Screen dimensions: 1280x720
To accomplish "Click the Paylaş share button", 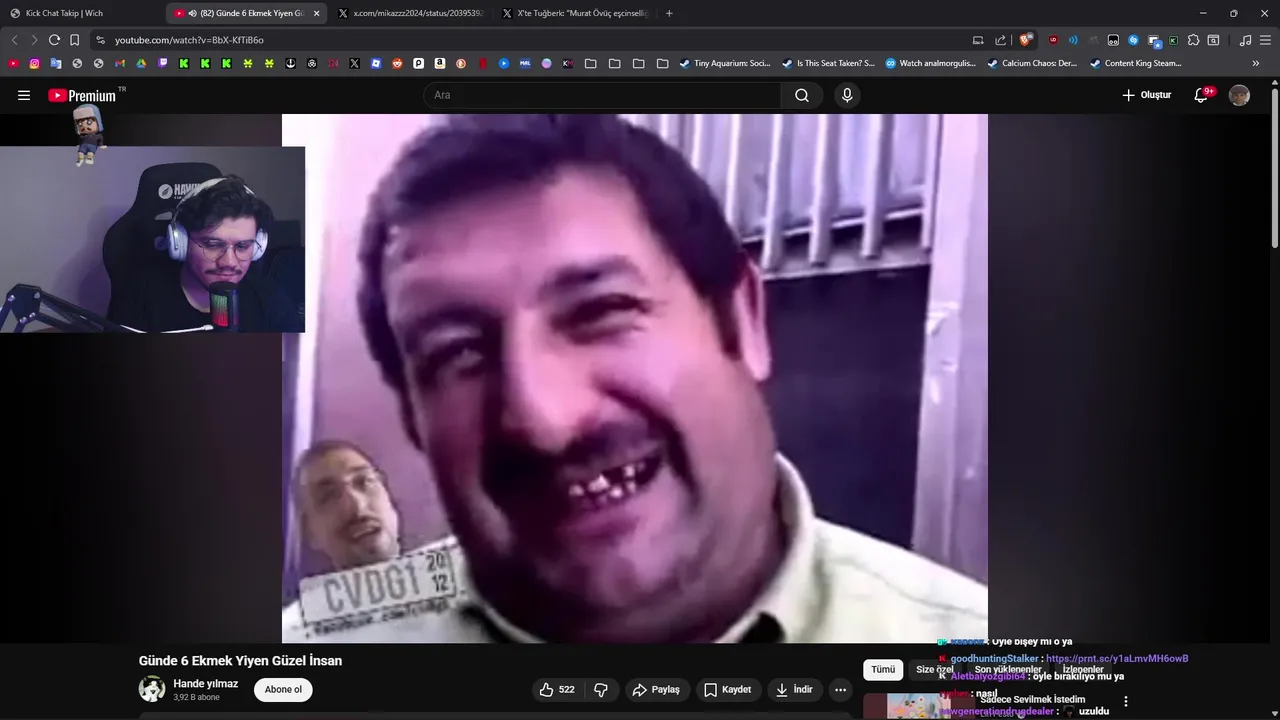I will click(x=656, y=689).
